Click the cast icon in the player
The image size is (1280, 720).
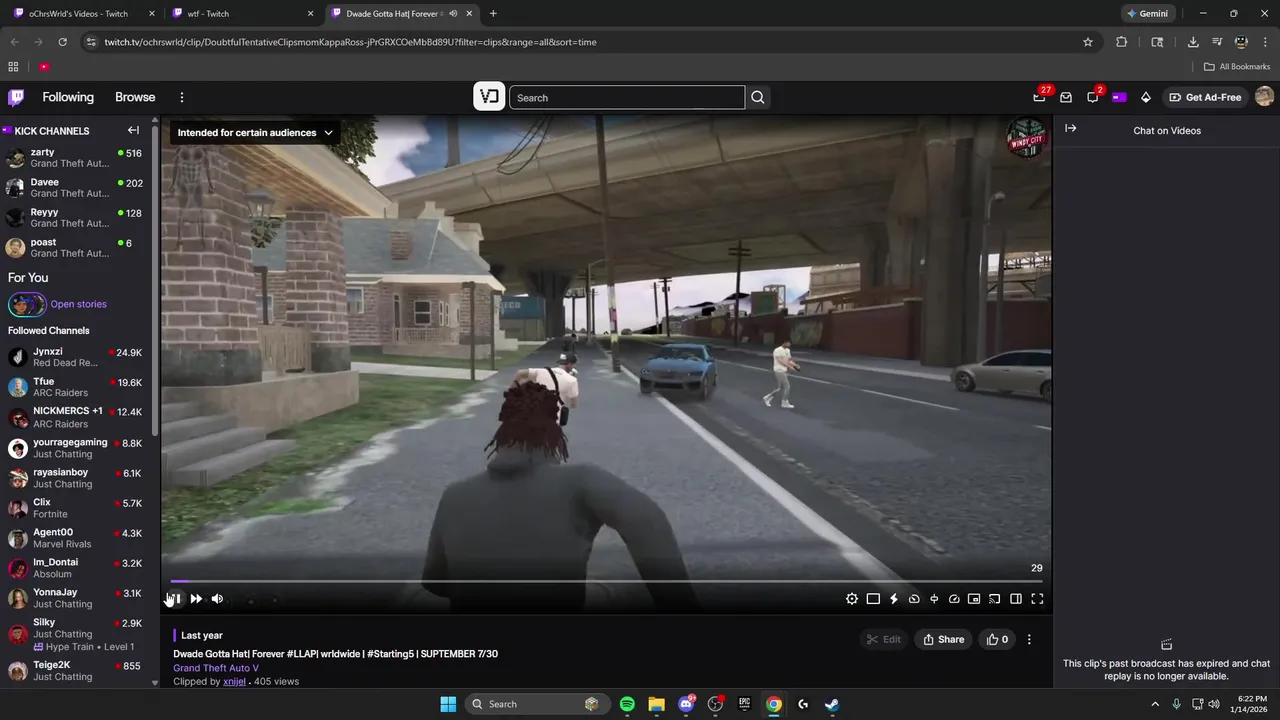[995, 599]
